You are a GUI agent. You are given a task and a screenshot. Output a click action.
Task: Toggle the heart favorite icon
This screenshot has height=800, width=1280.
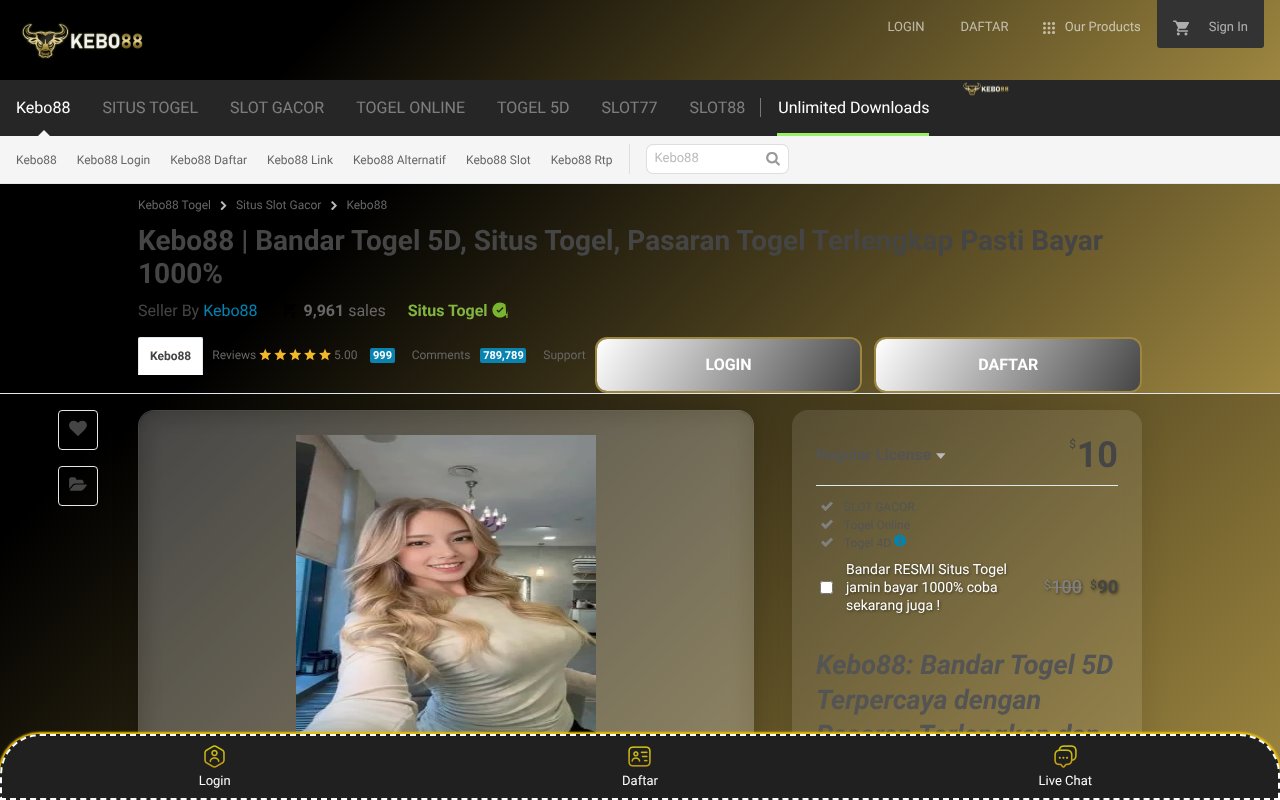tap(77, 429)
